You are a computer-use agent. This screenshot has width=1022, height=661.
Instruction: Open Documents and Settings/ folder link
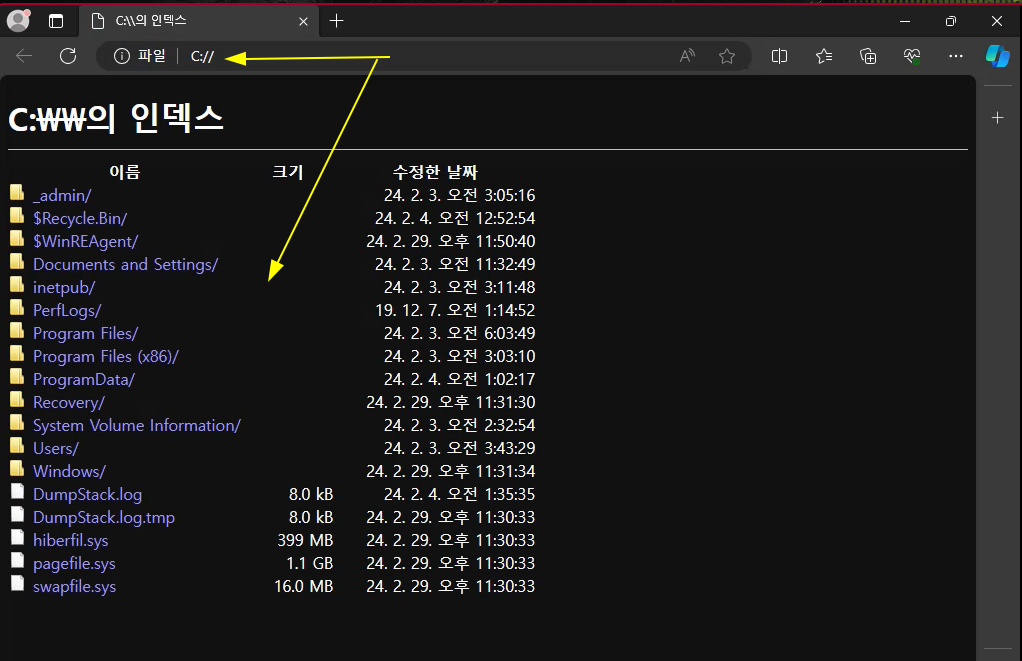[x=126, y=265]
